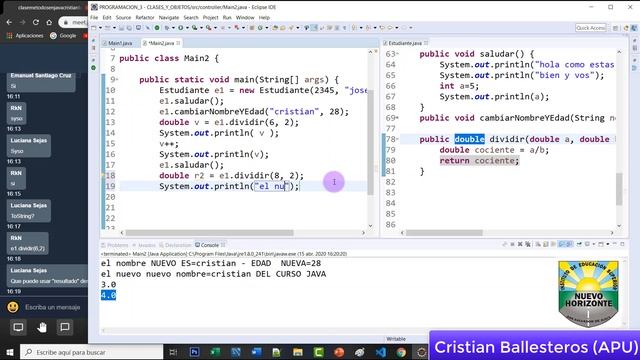This screenshot has width=640, height=360.
Task: Expand the External Tools dropdown arrow
Action: pyautogui.click(x=215, y=28)
